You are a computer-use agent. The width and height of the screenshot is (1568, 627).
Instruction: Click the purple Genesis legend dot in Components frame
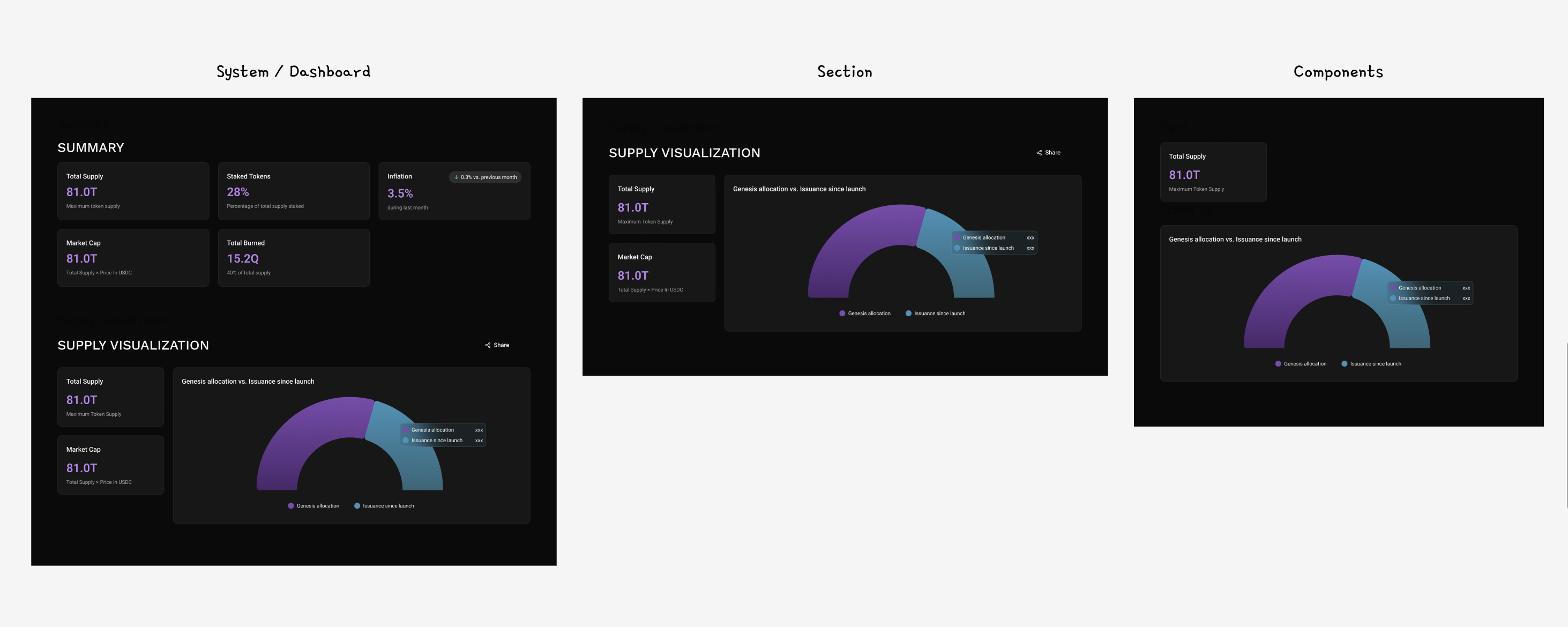(1278, 364)
